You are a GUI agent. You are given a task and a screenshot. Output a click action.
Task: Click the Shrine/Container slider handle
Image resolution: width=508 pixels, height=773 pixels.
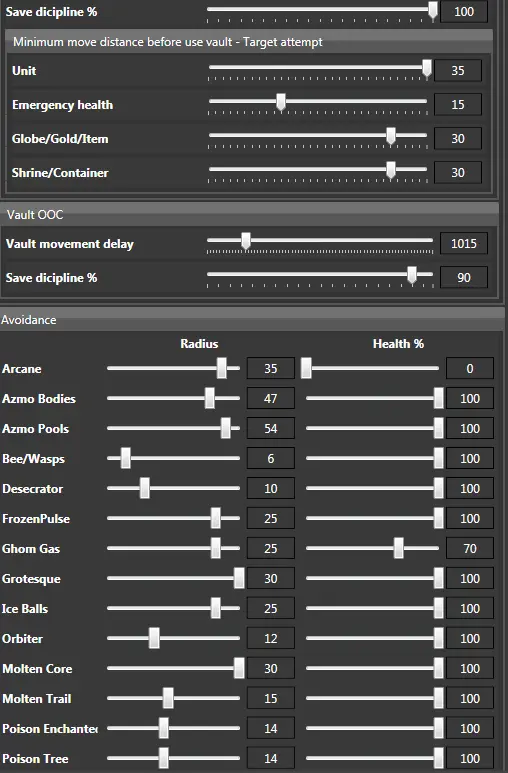pos(391,170)
